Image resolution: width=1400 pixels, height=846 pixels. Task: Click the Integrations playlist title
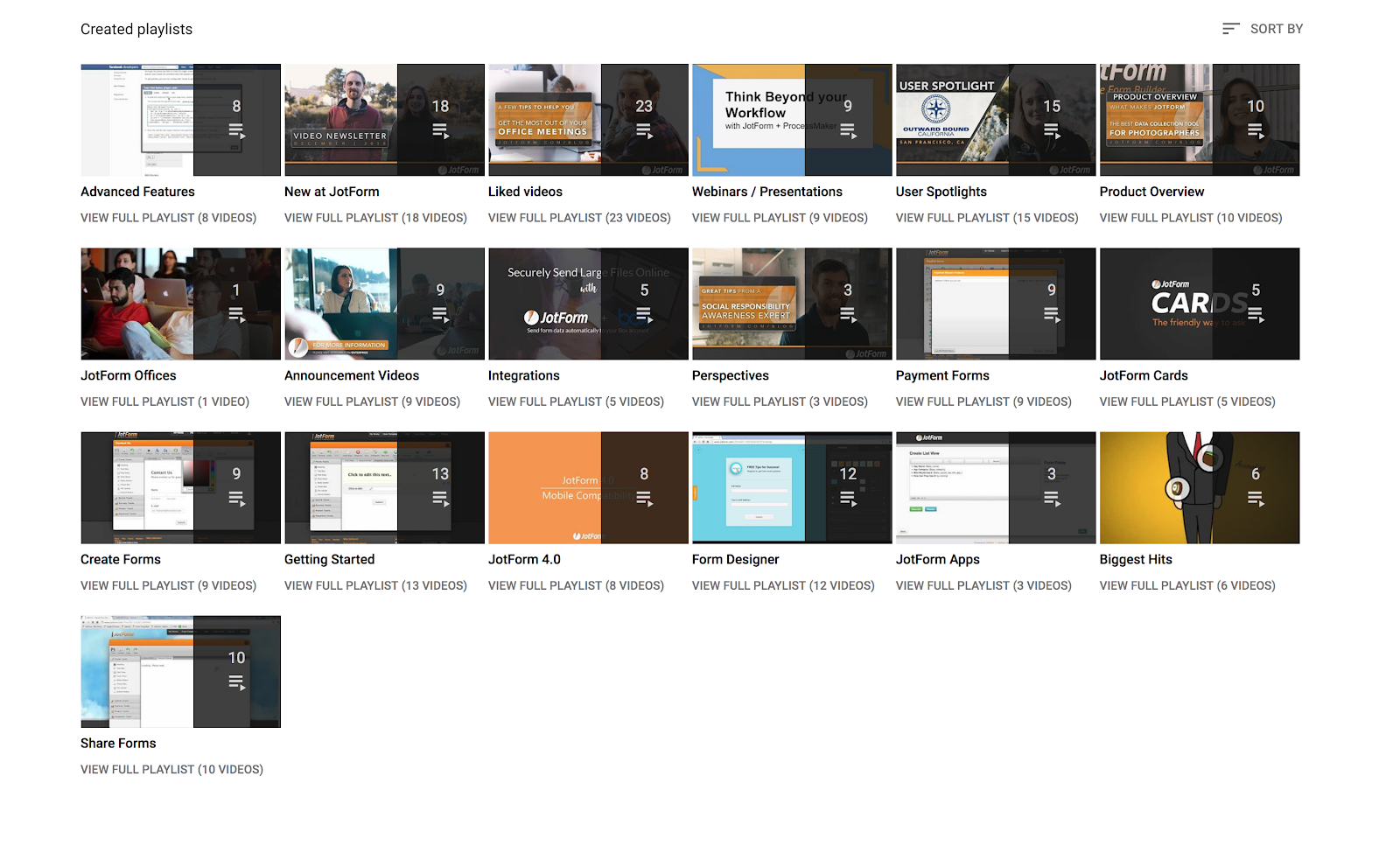coord(524,375)
